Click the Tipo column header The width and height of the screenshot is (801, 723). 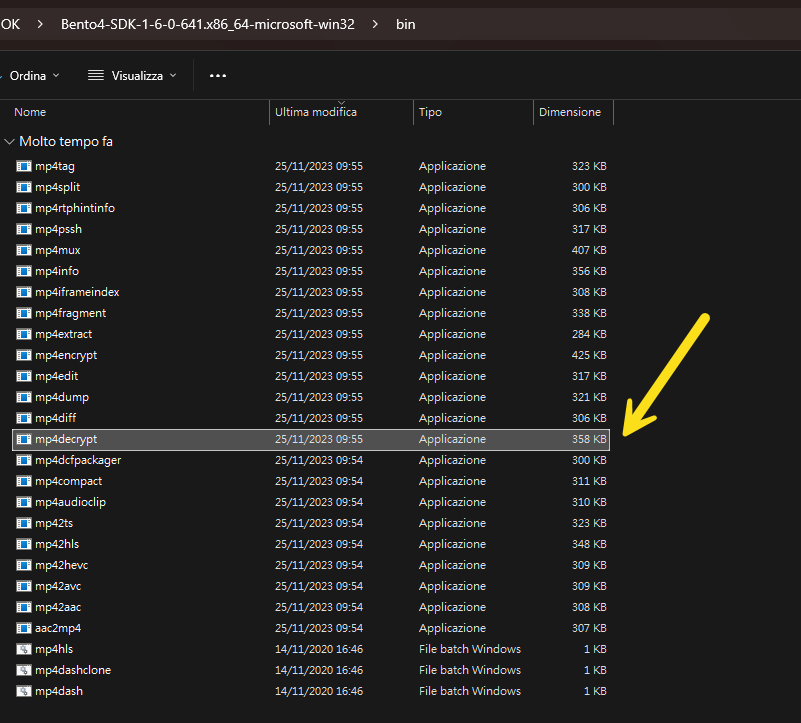coord(431,112)
